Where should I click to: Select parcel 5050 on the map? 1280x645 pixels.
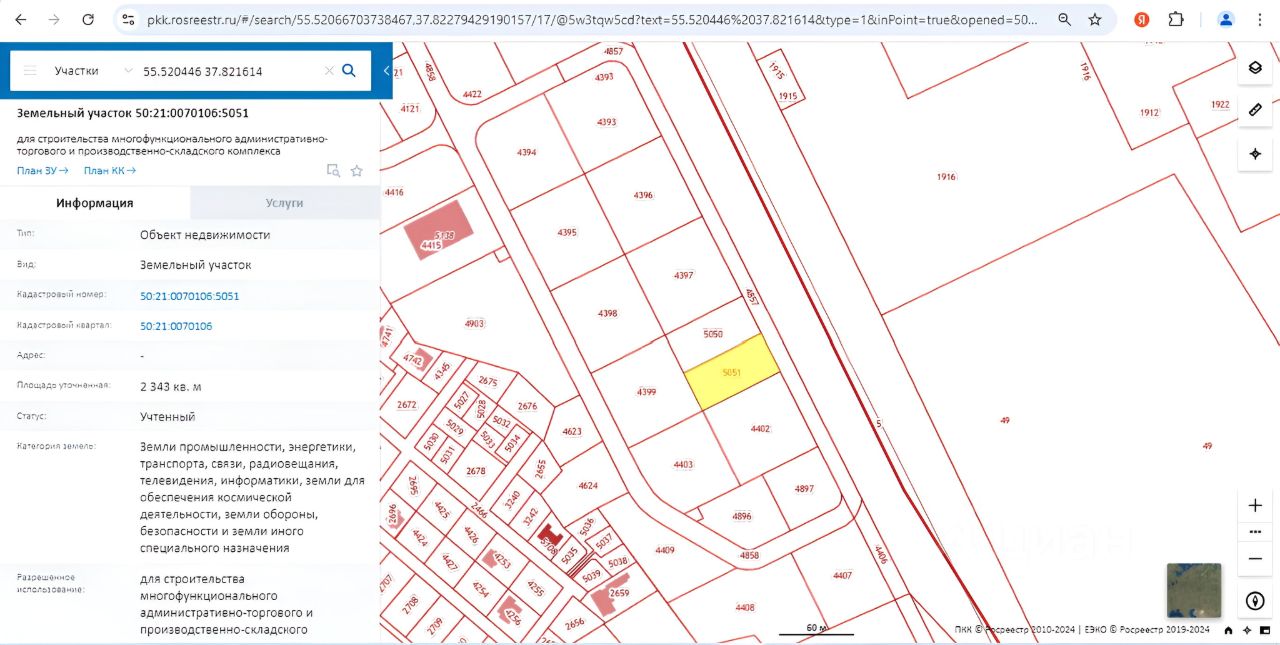(x=713, y=334)
